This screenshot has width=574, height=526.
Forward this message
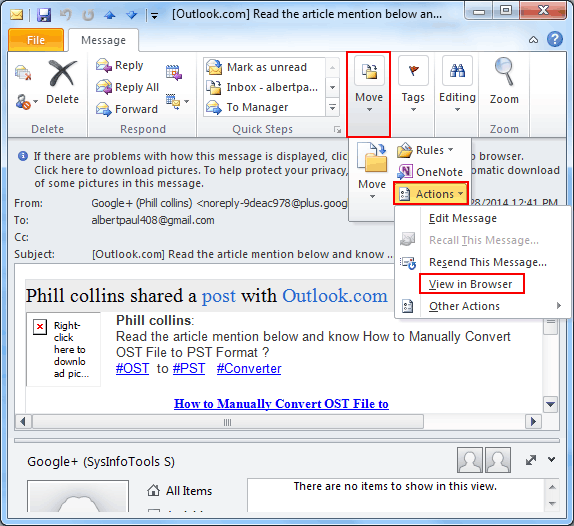(127, 109)
